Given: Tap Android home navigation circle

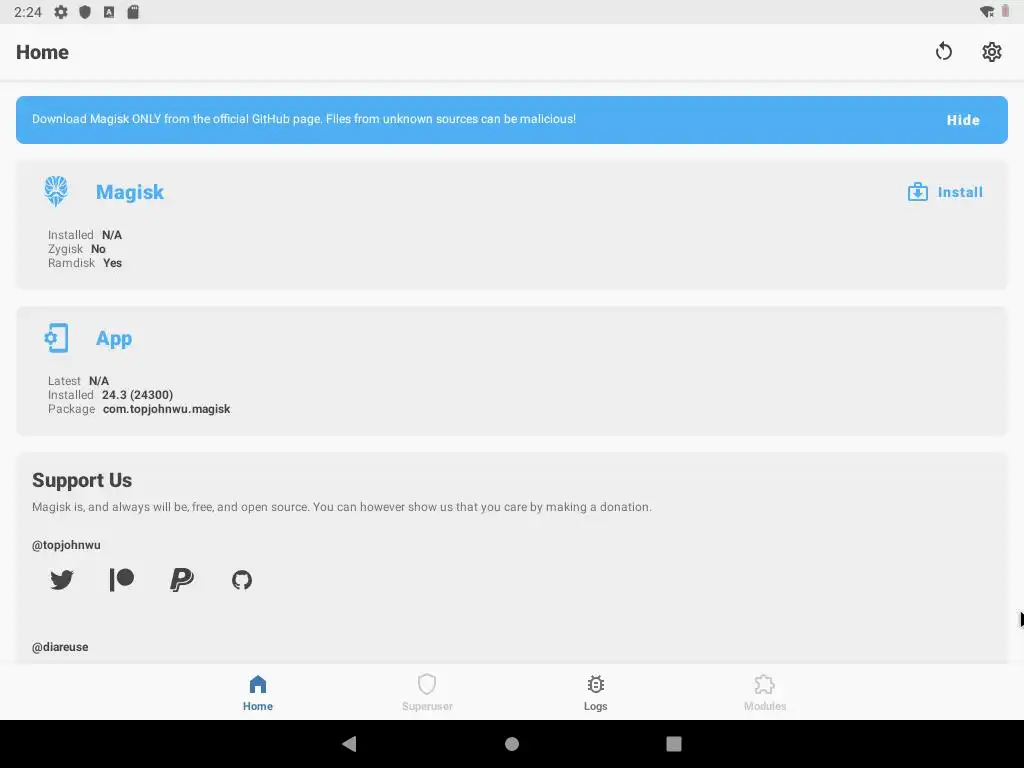Looking at the screenshot, I should [512, 744].
